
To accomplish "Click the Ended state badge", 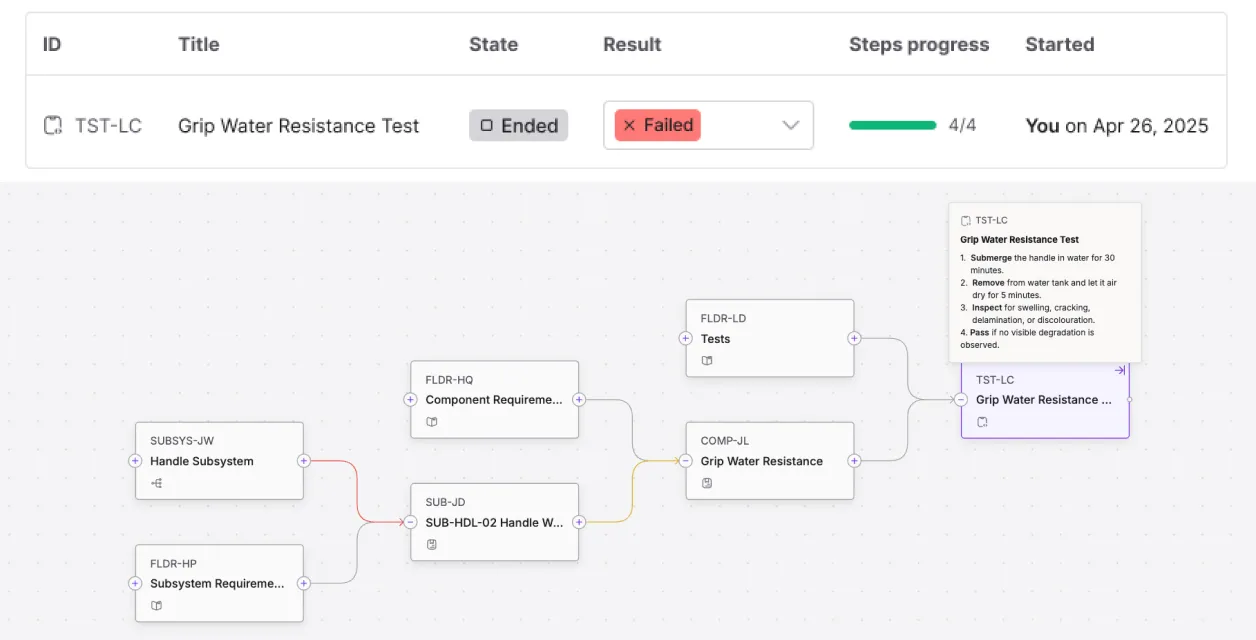I will (518, 125).
